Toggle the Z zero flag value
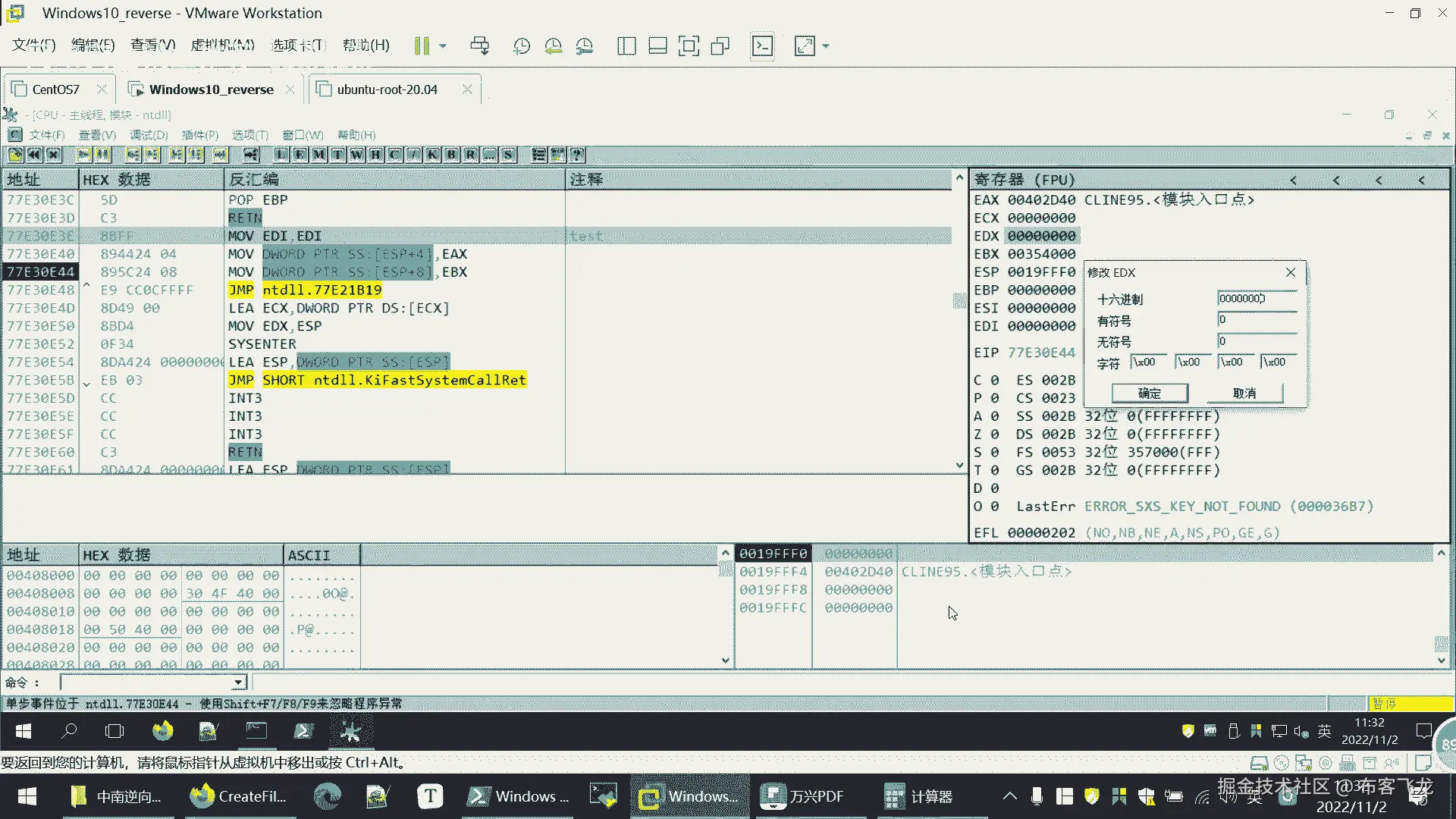The image size is (1456, 819). [x=995, y=435]
